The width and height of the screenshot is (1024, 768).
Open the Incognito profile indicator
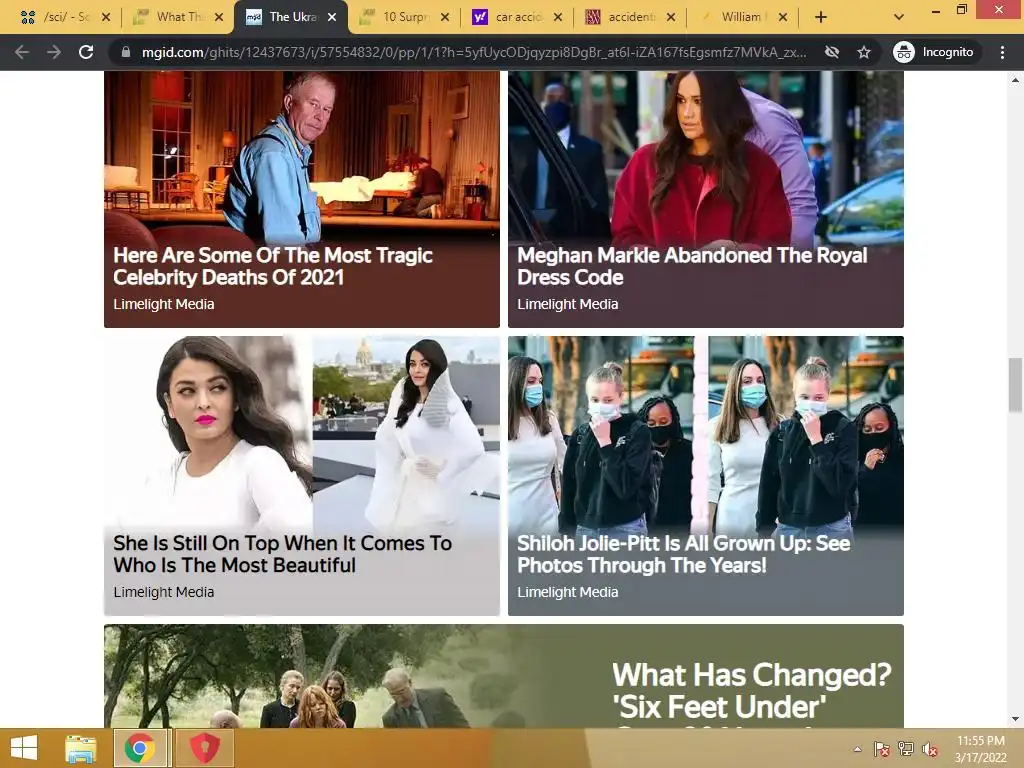tap(933, 52)
